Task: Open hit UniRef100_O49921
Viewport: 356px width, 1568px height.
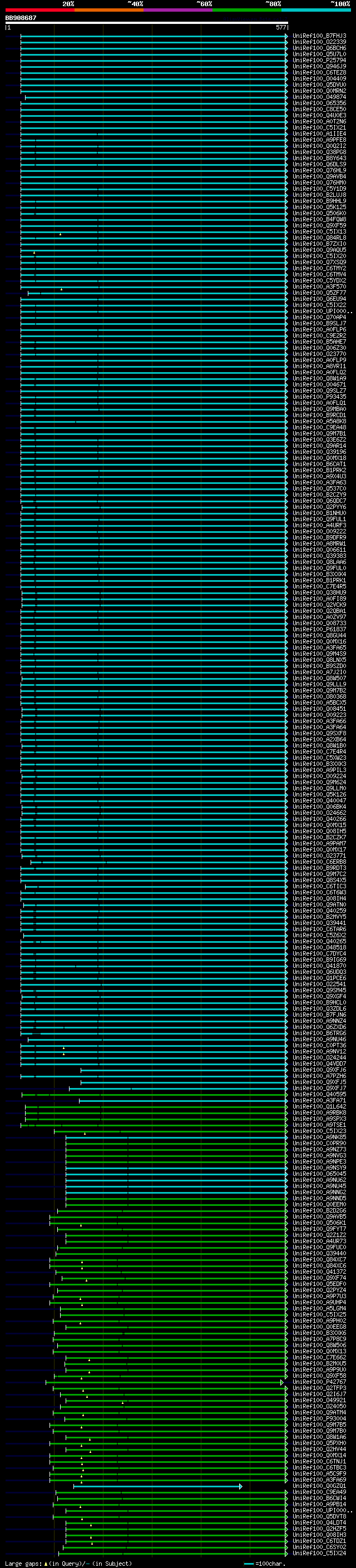Action: (319, 1400)
